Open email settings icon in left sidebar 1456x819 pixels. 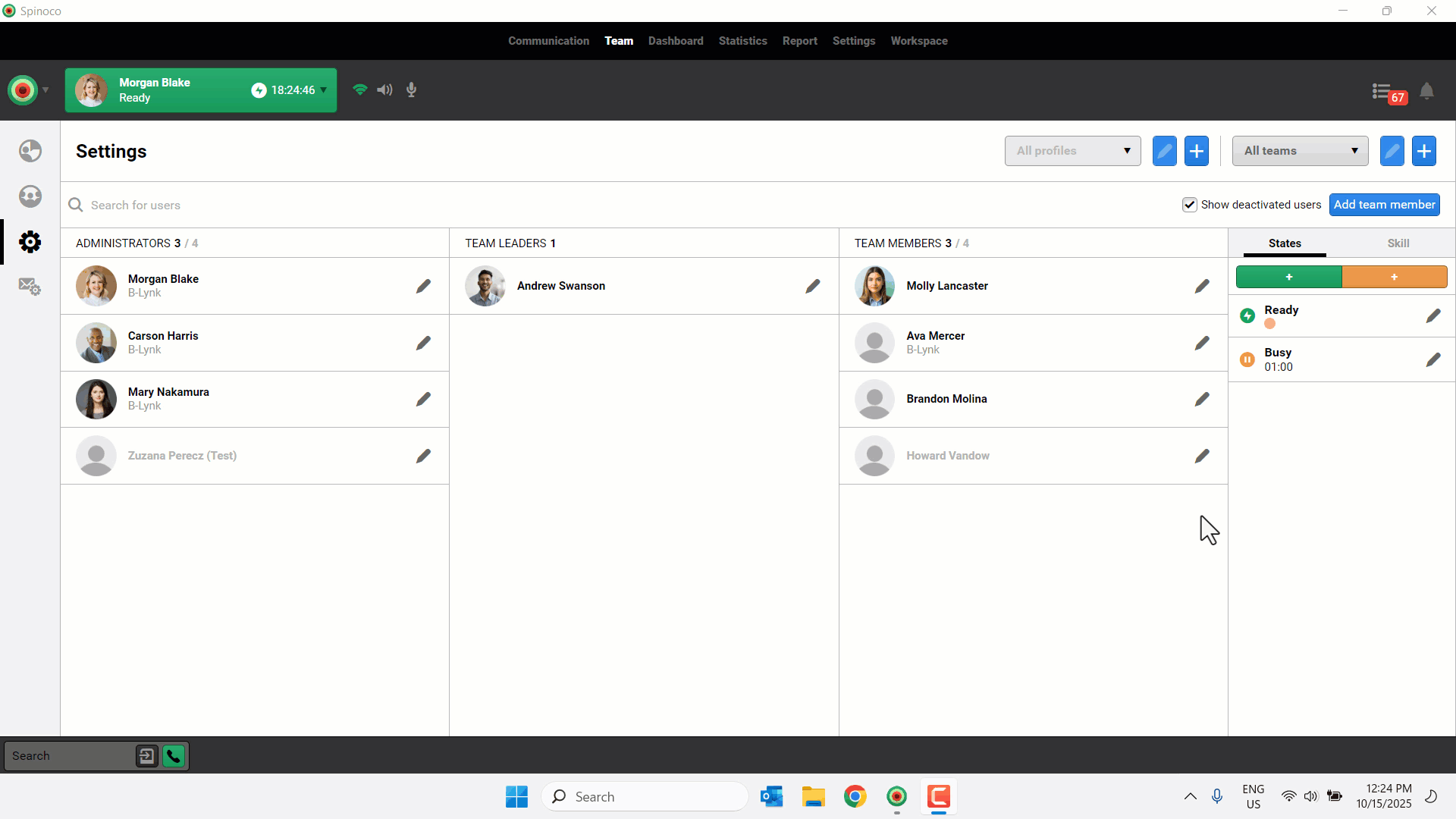tap(30, 287)
